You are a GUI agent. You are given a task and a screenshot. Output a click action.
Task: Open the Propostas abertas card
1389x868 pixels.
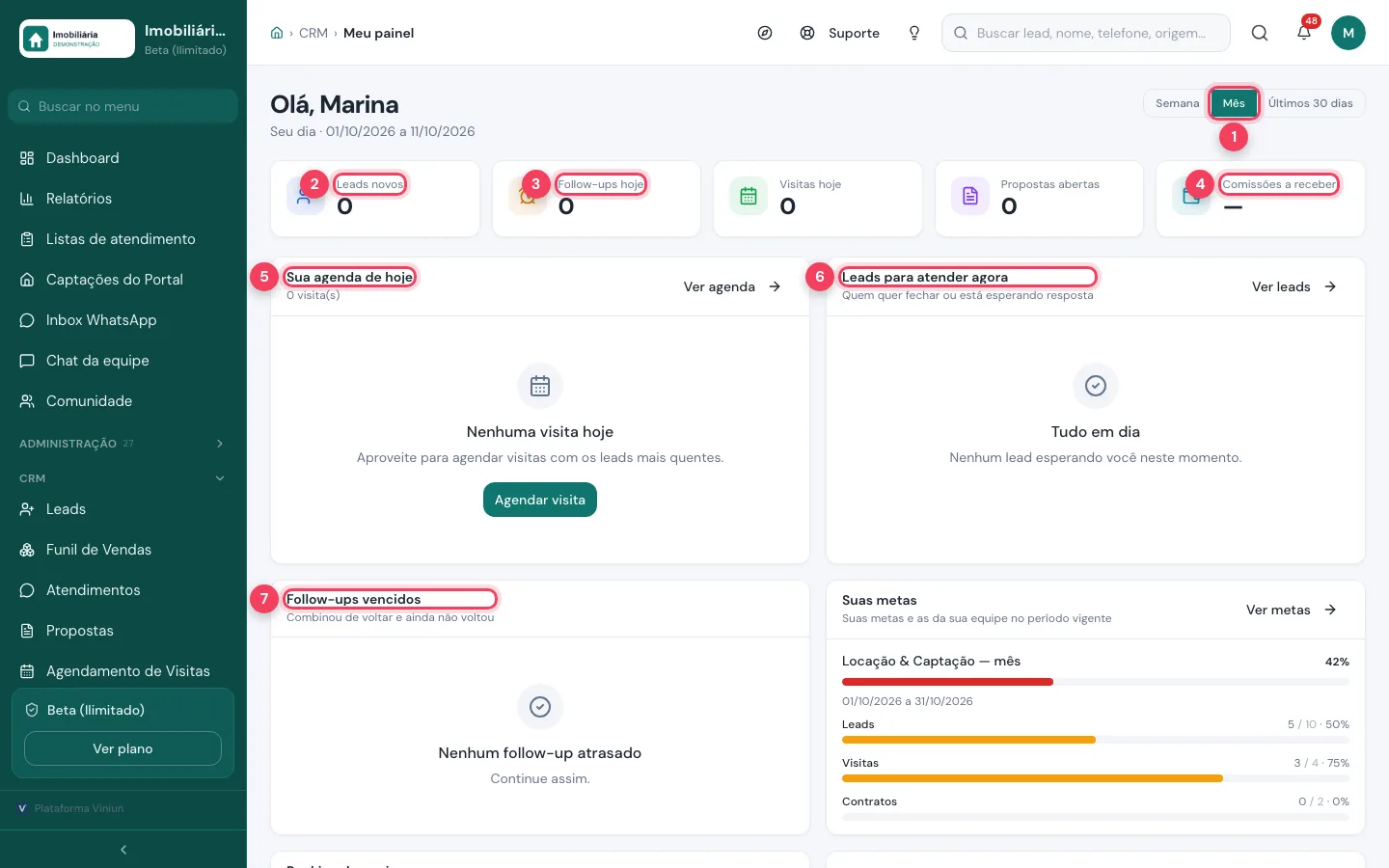click(x=1040, y=199)
